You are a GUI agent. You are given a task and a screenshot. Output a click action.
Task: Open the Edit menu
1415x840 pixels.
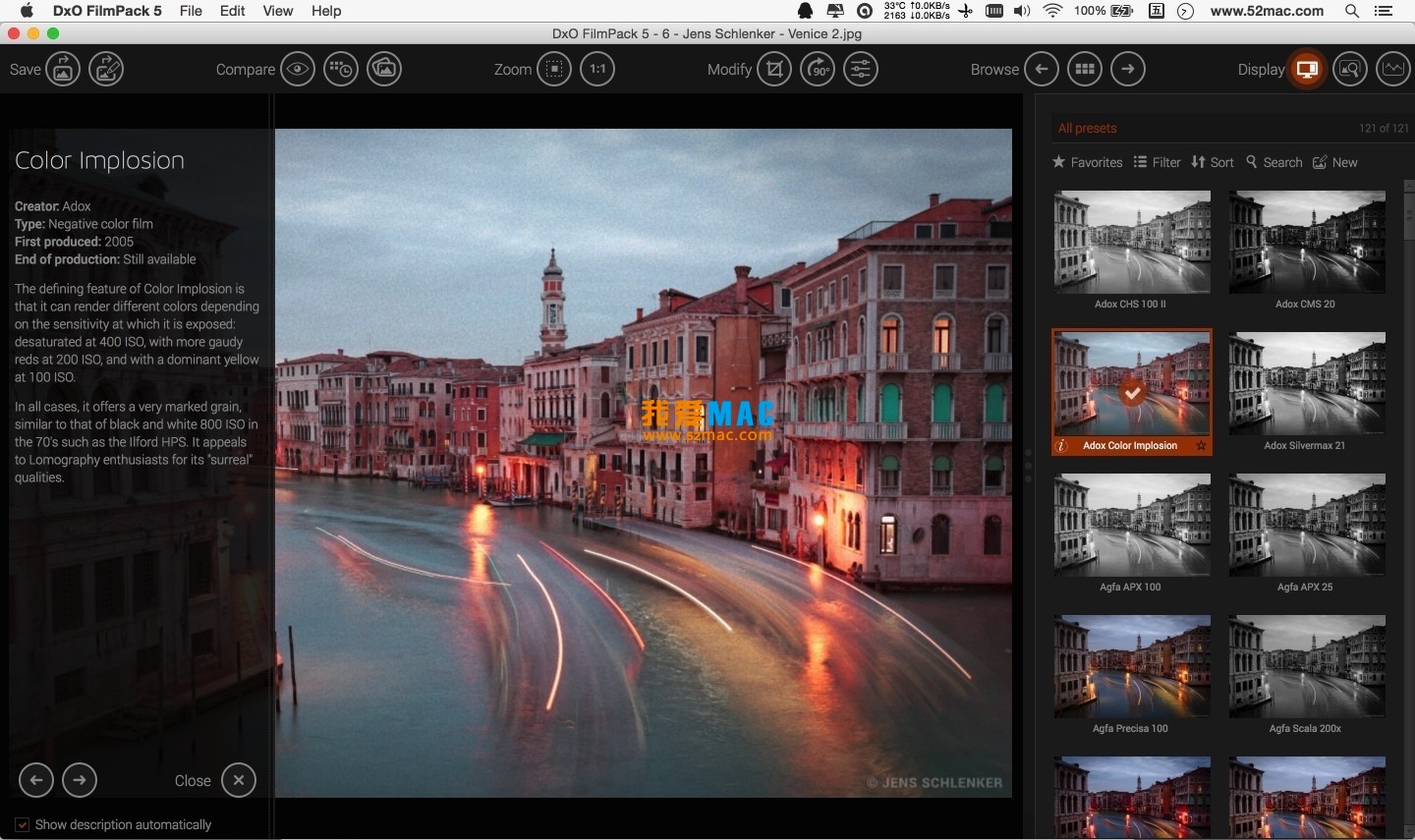233,11
